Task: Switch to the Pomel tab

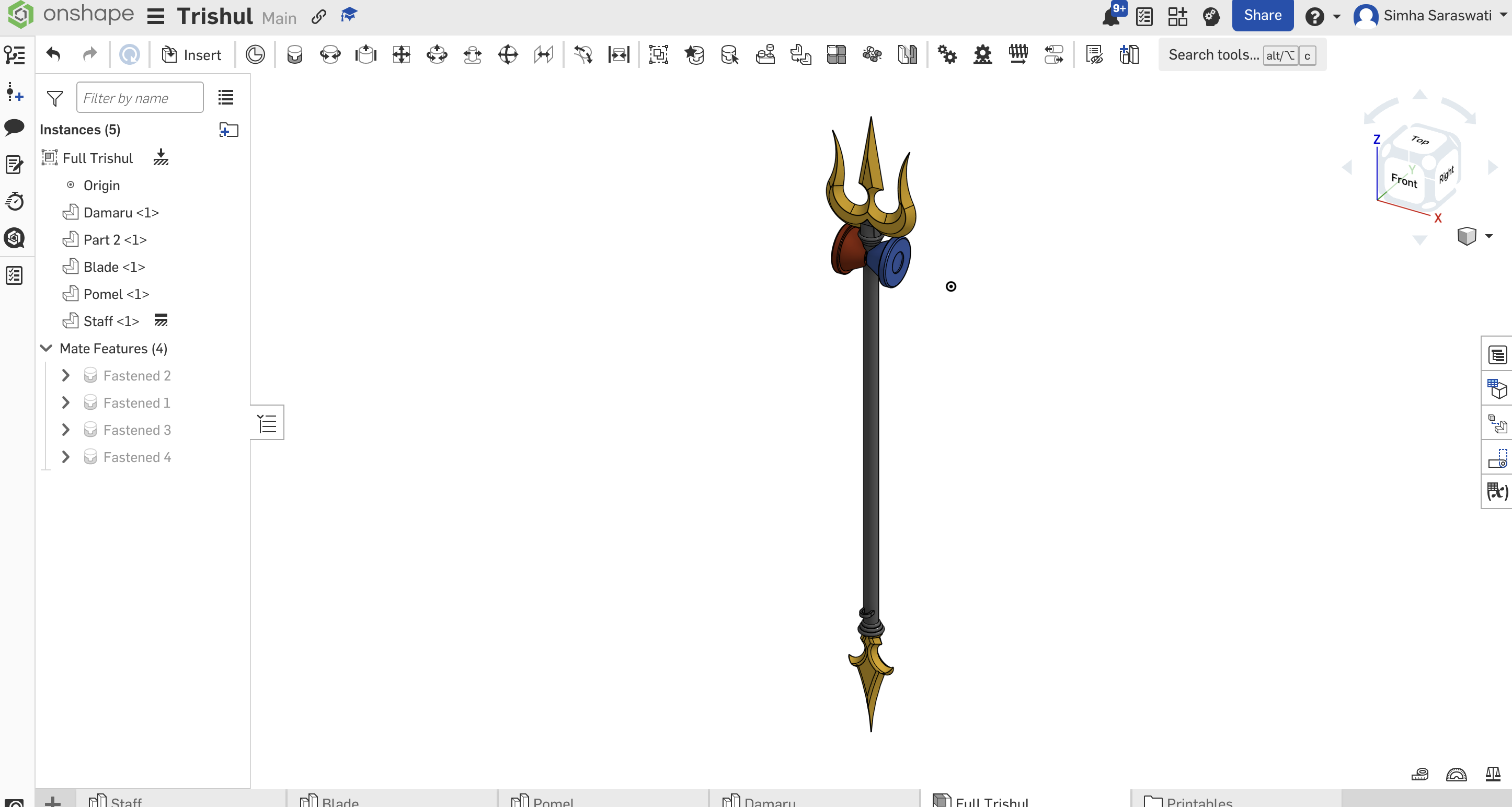Action: 603,799
